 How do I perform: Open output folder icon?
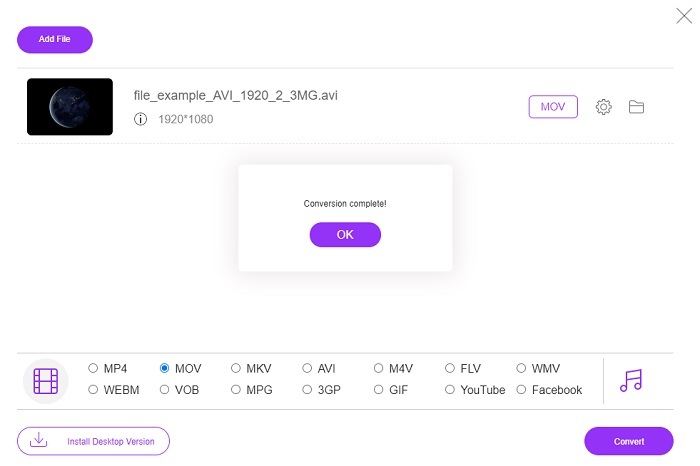[636, 107]
